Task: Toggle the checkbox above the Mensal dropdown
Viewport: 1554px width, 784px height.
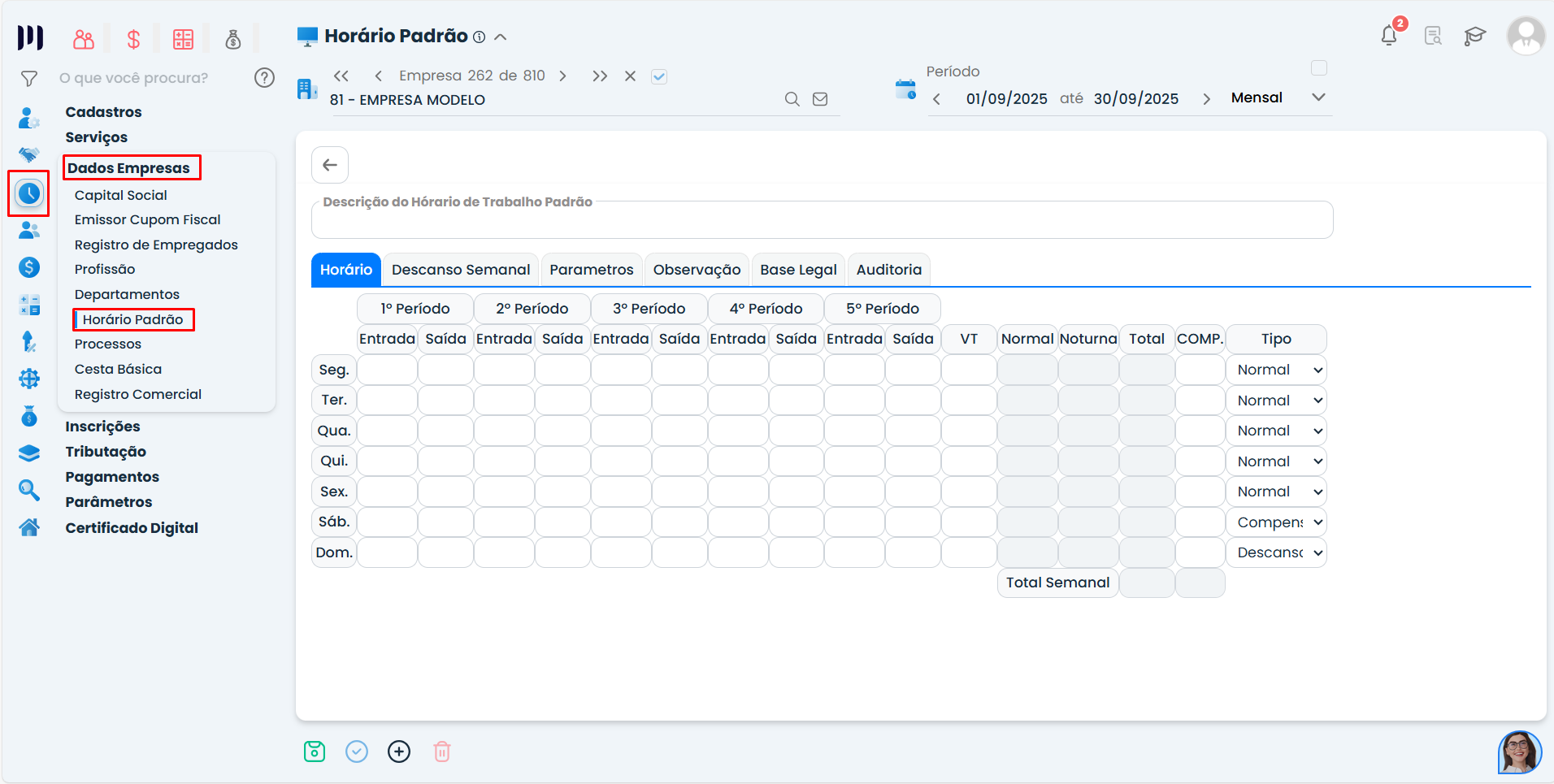Action: [1318, 68]
